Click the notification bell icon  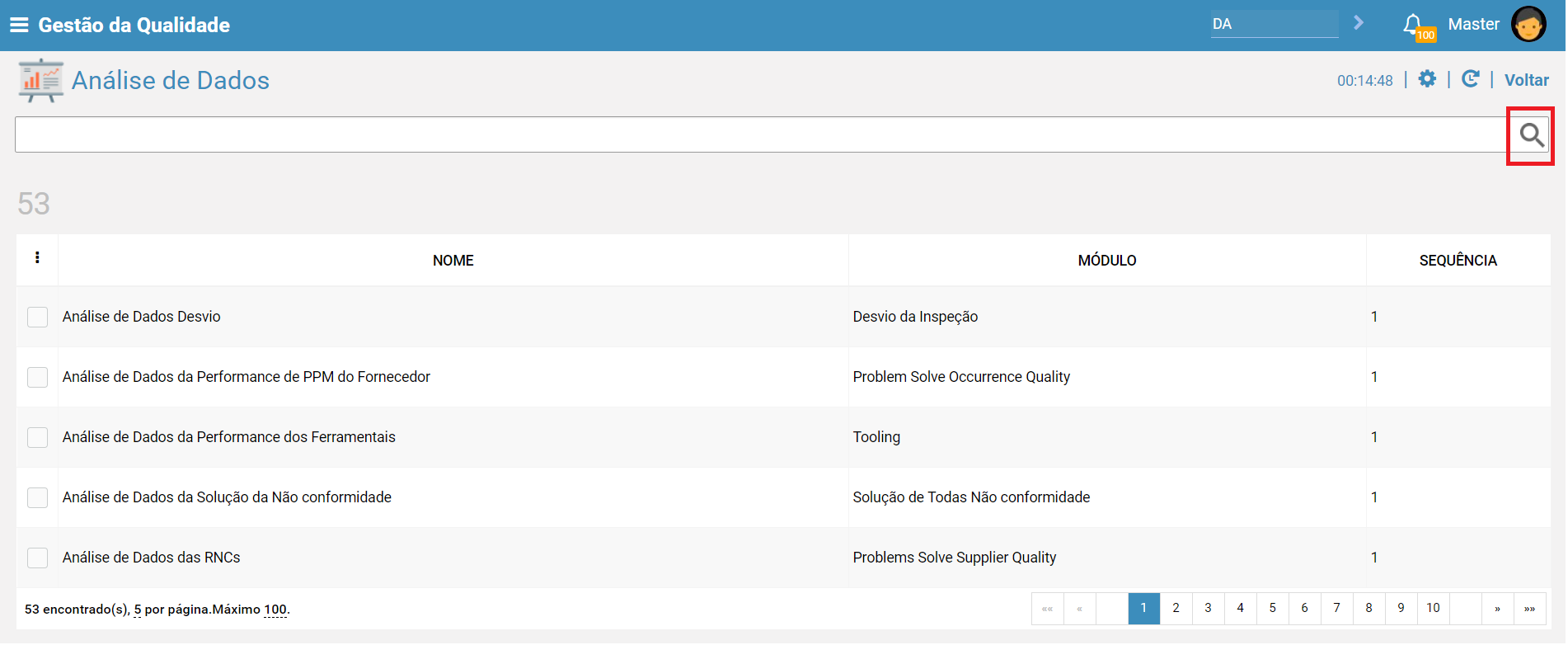[x=1413, y=24]
